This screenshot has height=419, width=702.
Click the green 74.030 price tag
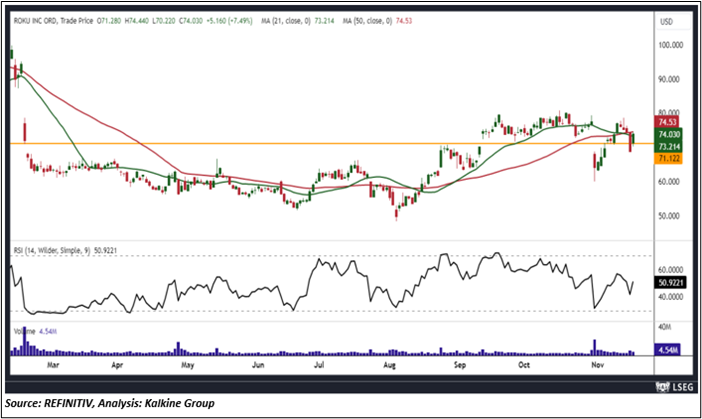pyautogui.click(x=668, y=134)
